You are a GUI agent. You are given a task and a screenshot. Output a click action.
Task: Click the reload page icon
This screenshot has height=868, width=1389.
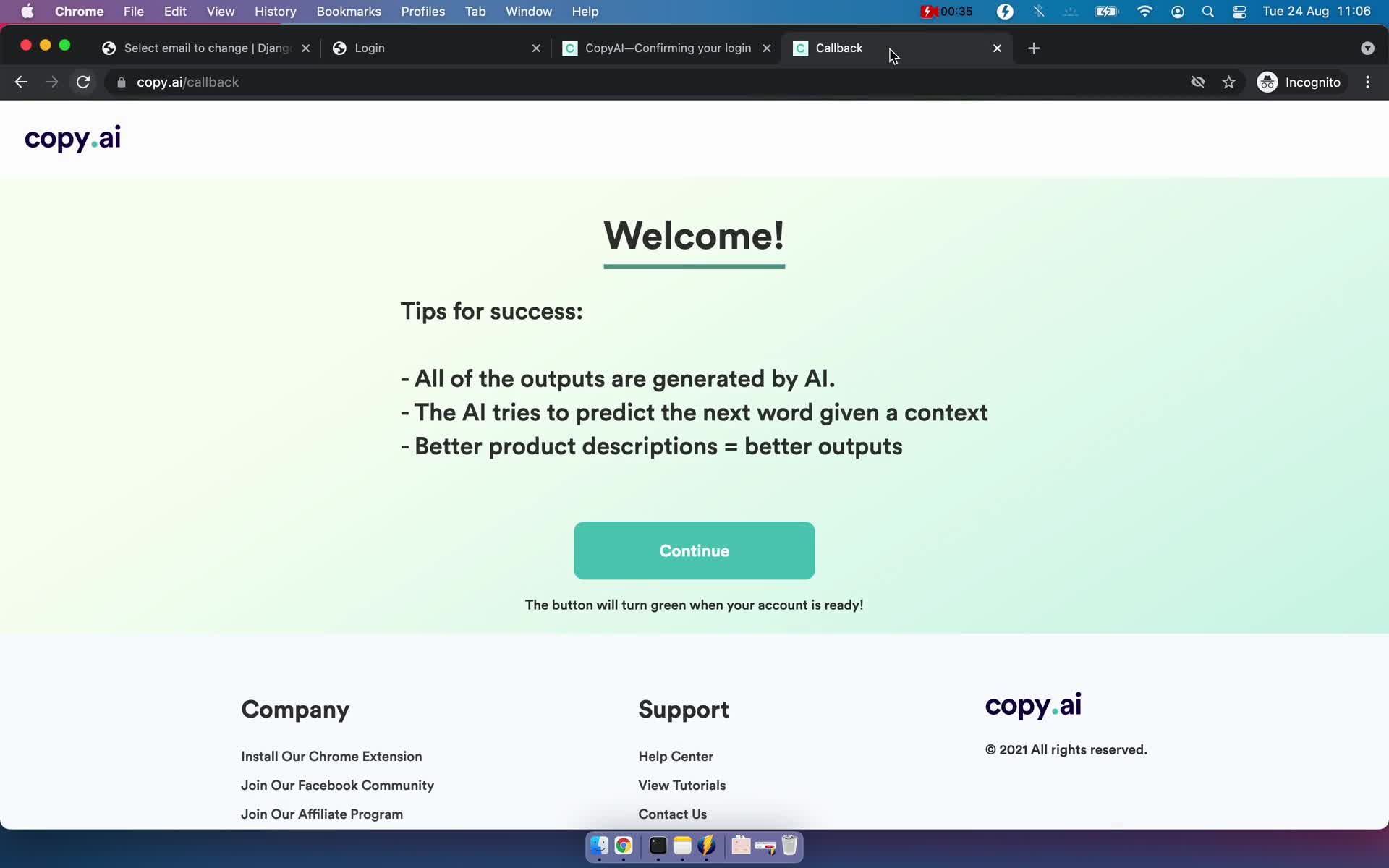click(x=84, y=82)
